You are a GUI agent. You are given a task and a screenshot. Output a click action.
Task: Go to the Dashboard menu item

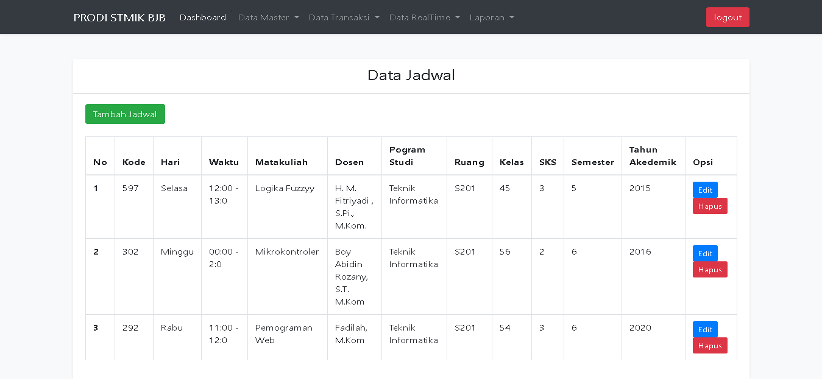[203, 17]
